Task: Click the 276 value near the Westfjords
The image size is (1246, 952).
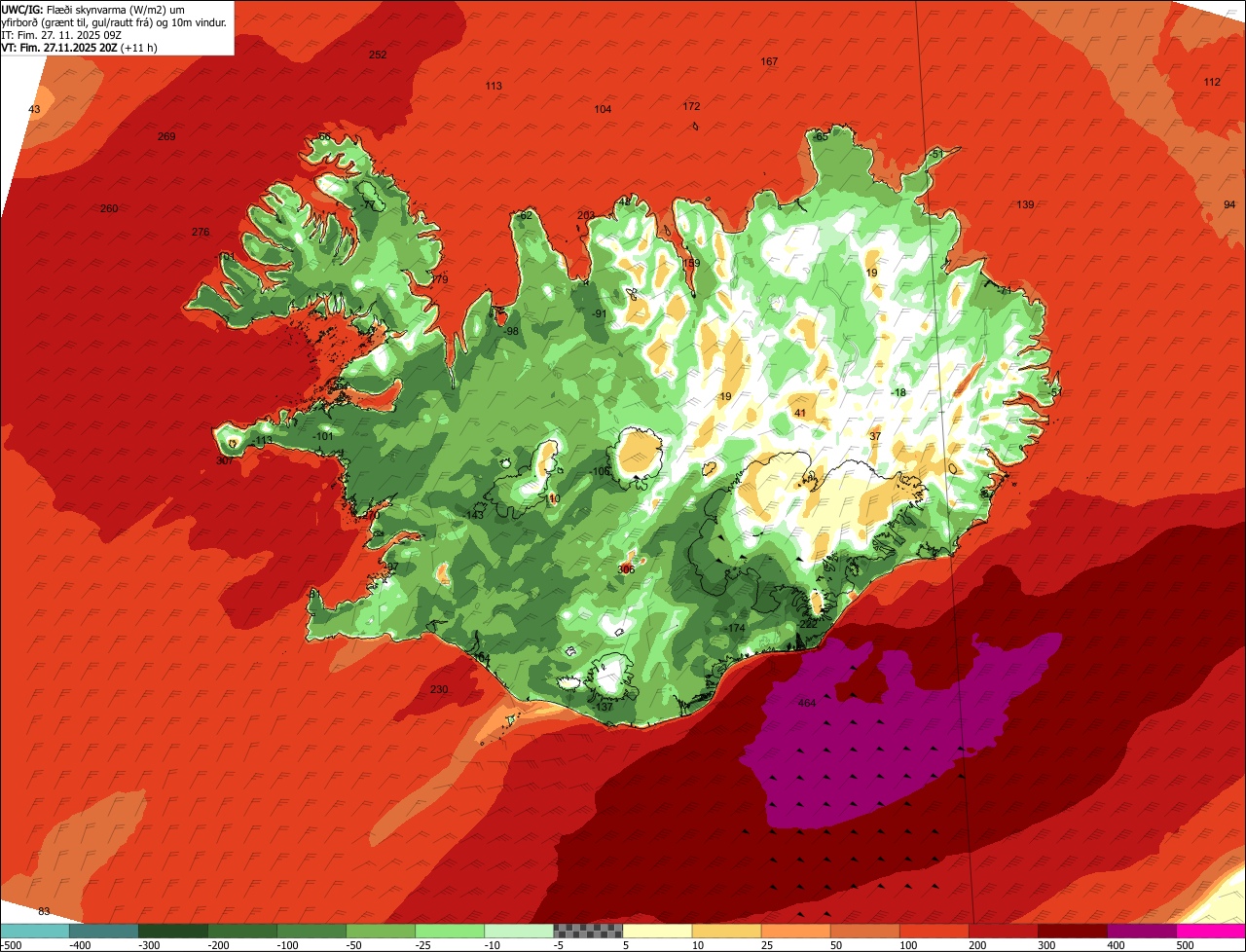Action: [201, 232]
